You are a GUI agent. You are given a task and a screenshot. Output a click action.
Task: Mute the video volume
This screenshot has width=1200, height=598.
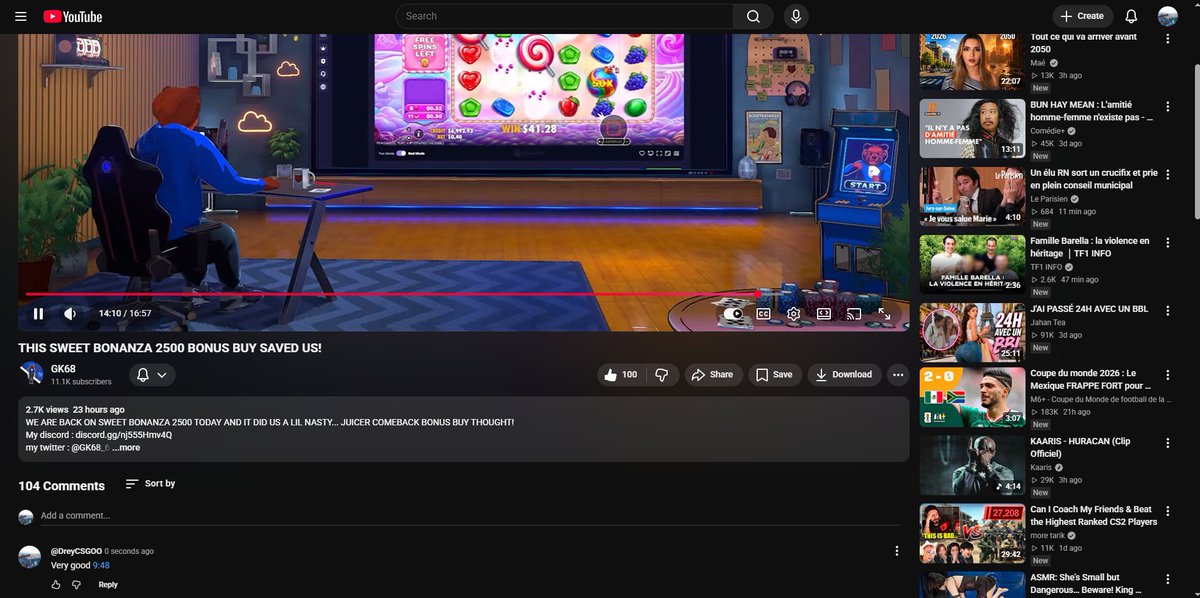pyautogui.click(x=70, y=313)
